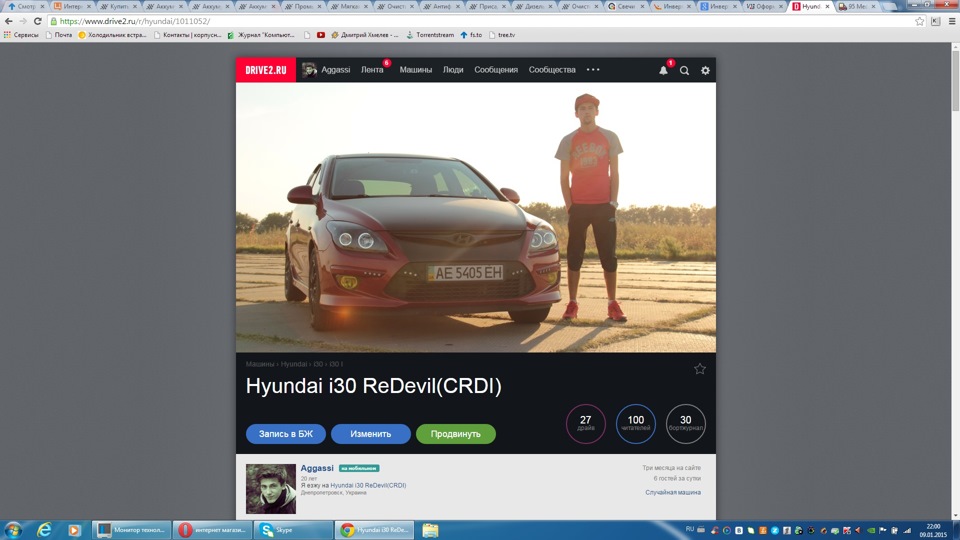Open the Сервисы apps bookmark

click(x=21, y=35)
